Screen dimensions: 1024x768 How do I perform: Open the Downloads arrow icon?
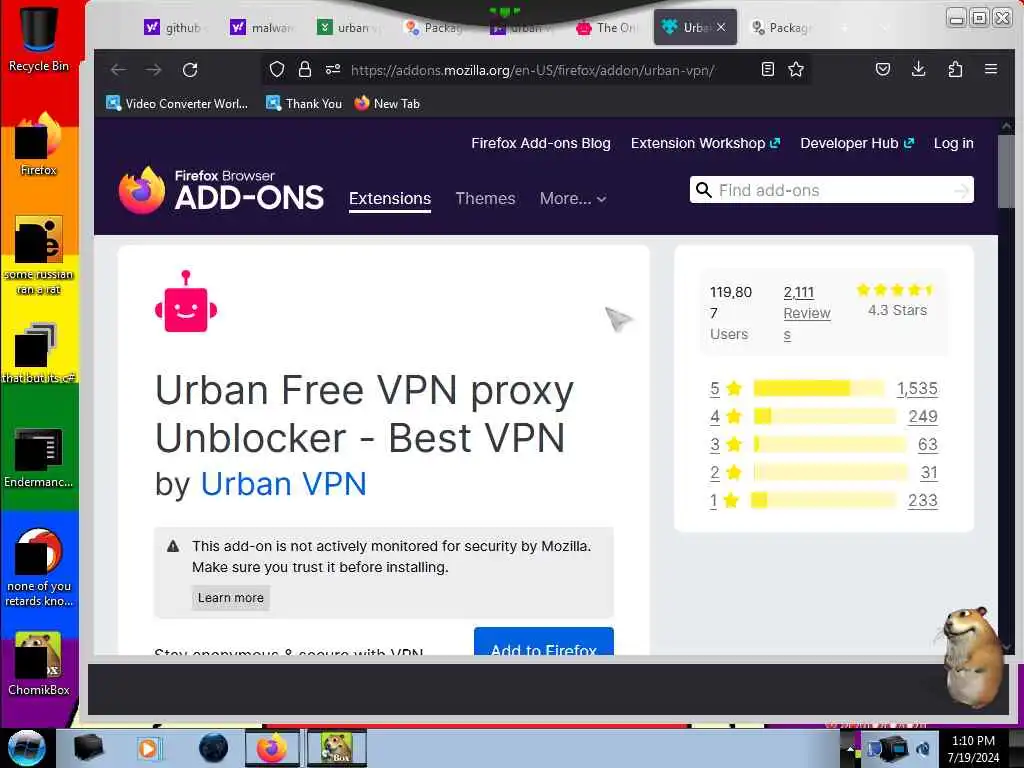pos(918,69)
